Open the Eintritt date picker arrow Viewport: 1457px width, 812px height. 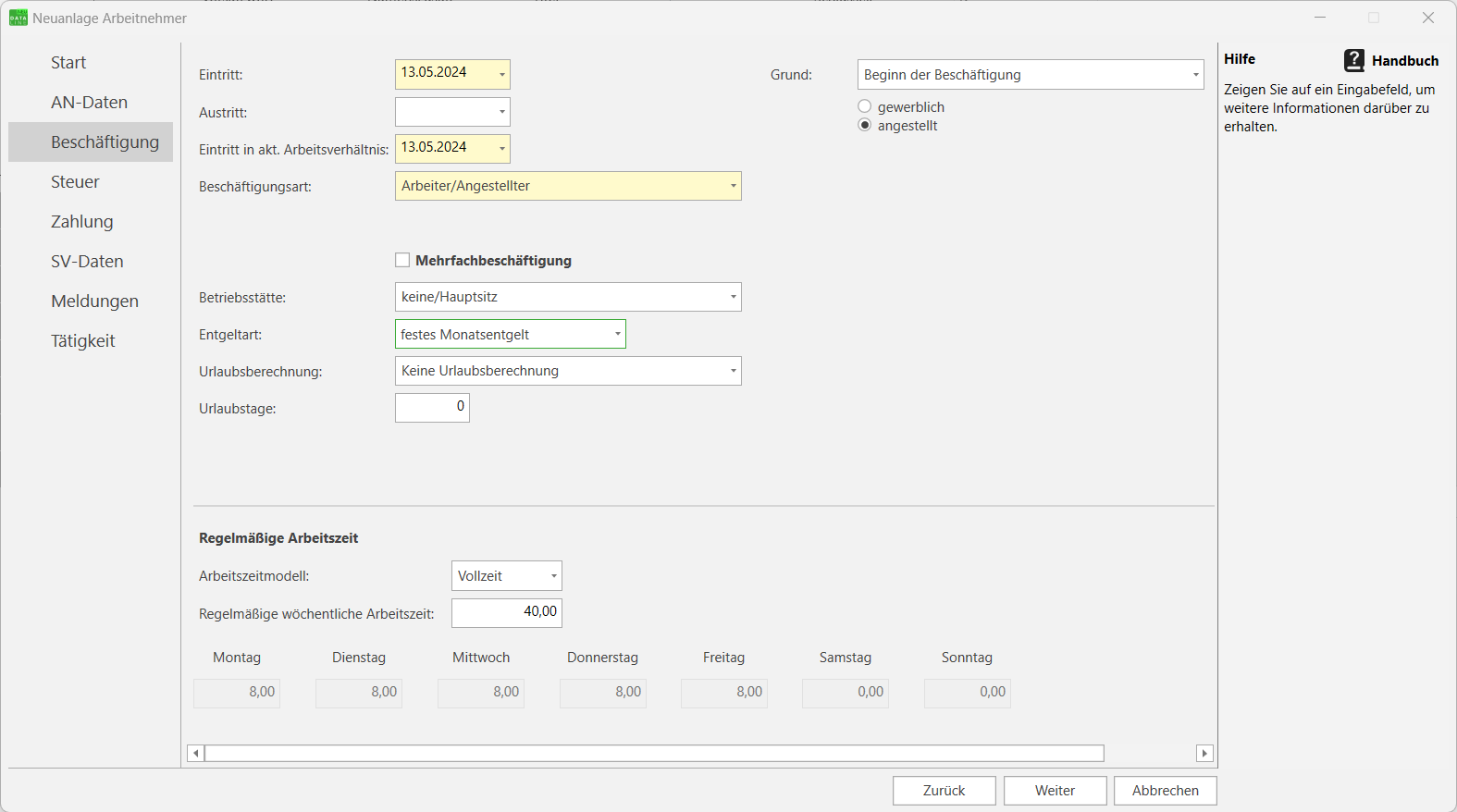click(x=501, y=74)
